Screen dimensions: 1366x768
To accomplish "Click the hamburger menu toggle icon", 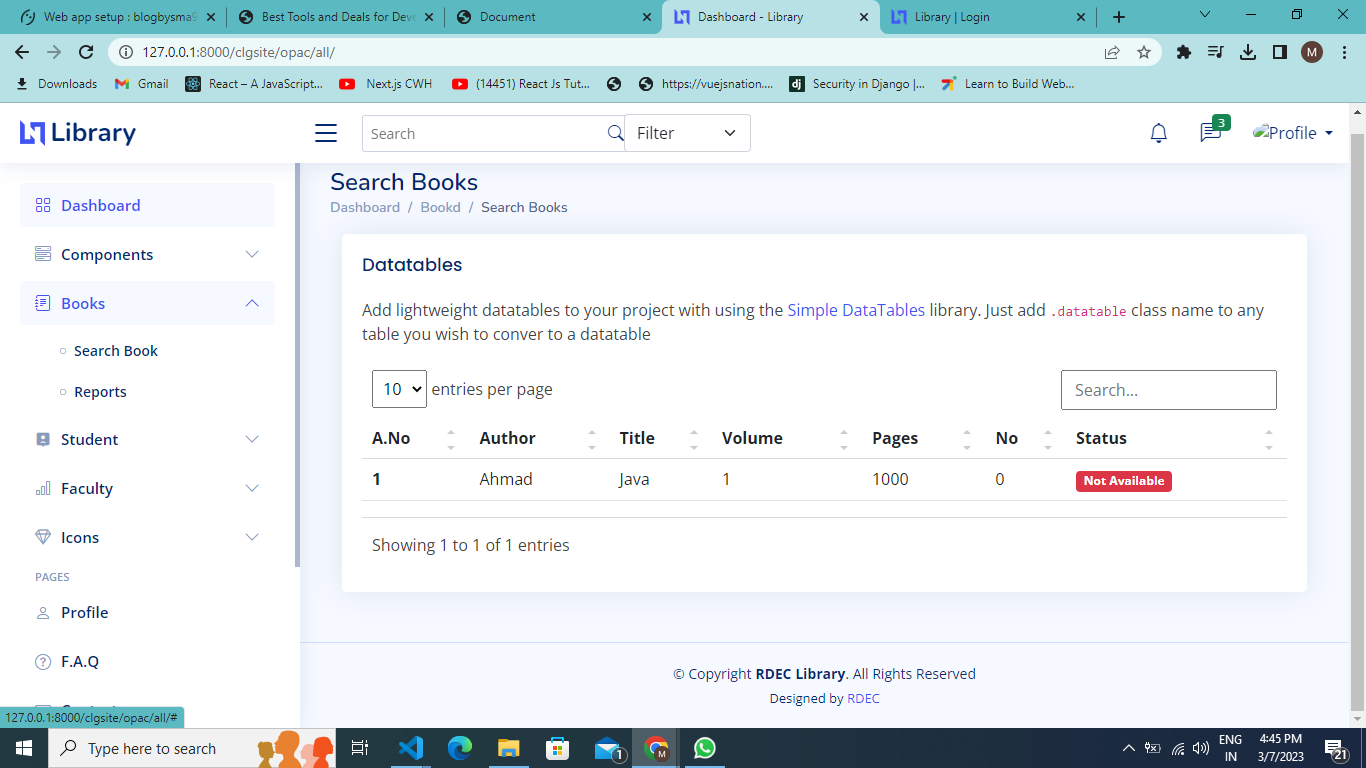I will (326, 133).
